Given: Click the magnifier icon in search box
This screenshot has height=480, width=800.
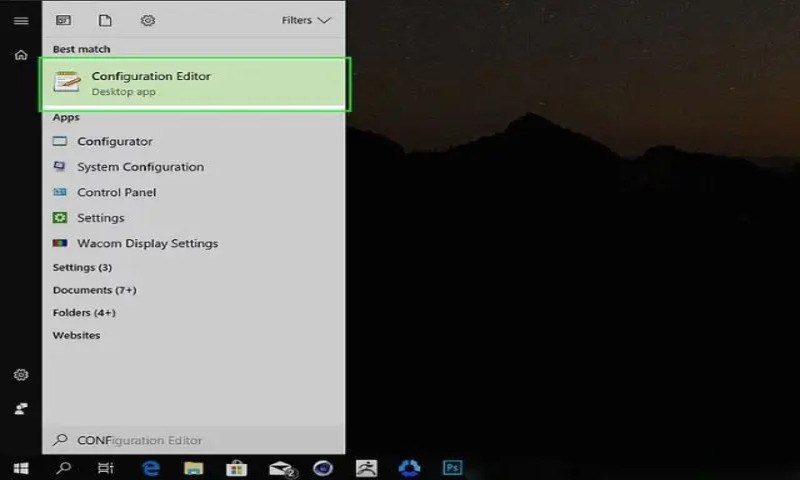Looking at the screenshot, I should click(60, 440).
